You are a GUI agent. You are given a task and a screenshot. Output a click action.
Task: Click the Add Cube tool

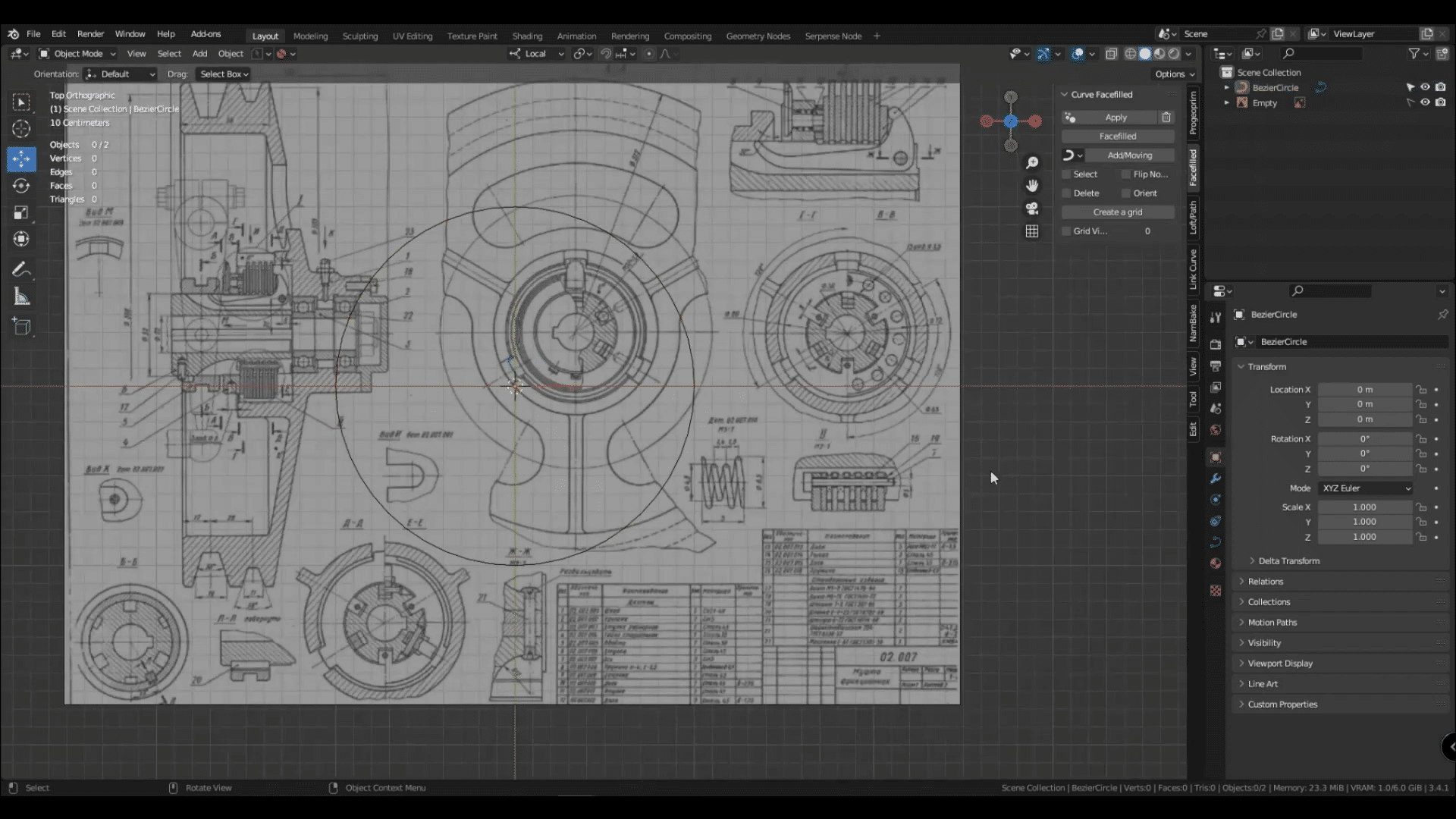21,327
